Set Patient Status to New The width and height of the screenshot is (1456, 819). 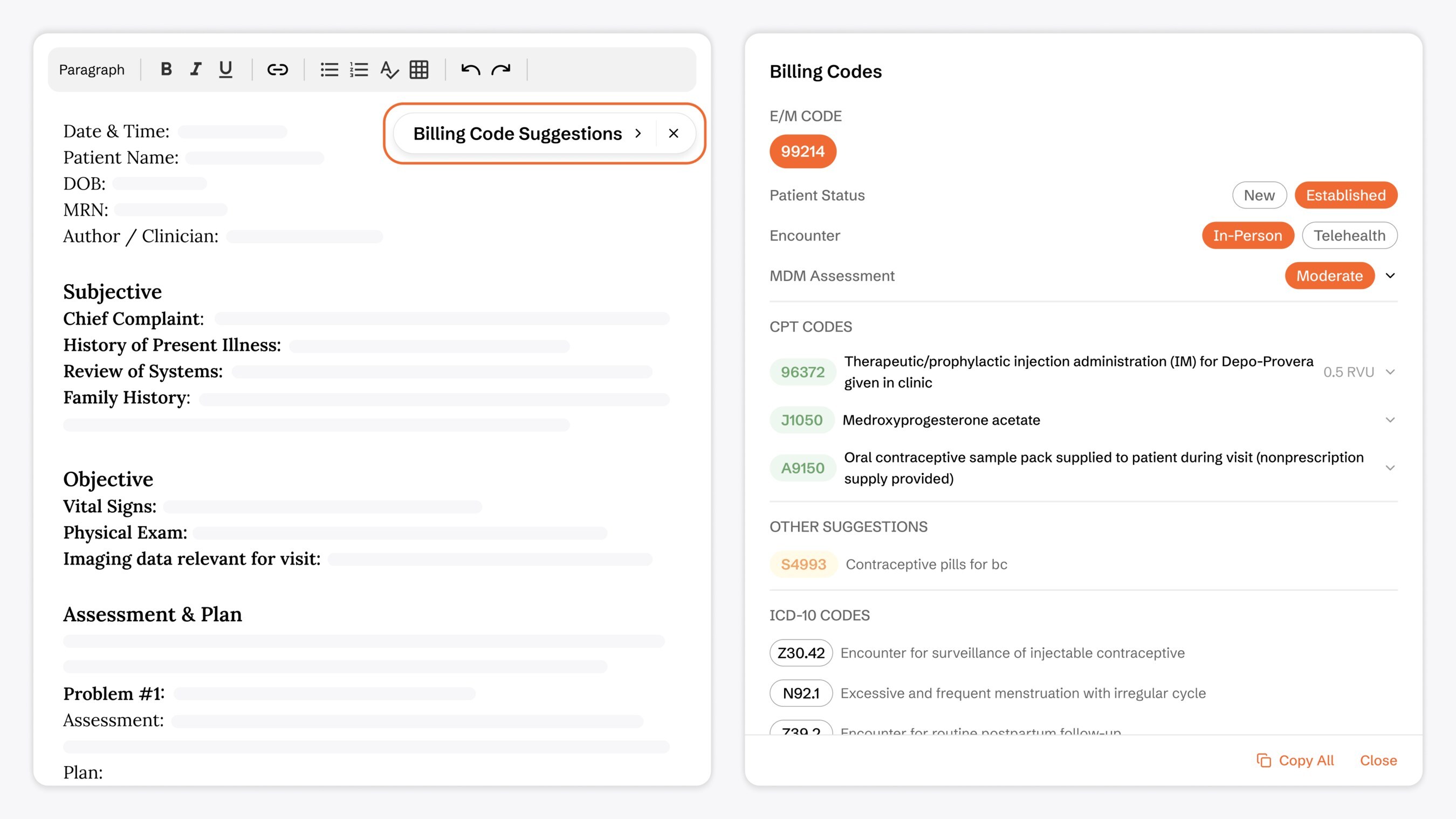1259,195
